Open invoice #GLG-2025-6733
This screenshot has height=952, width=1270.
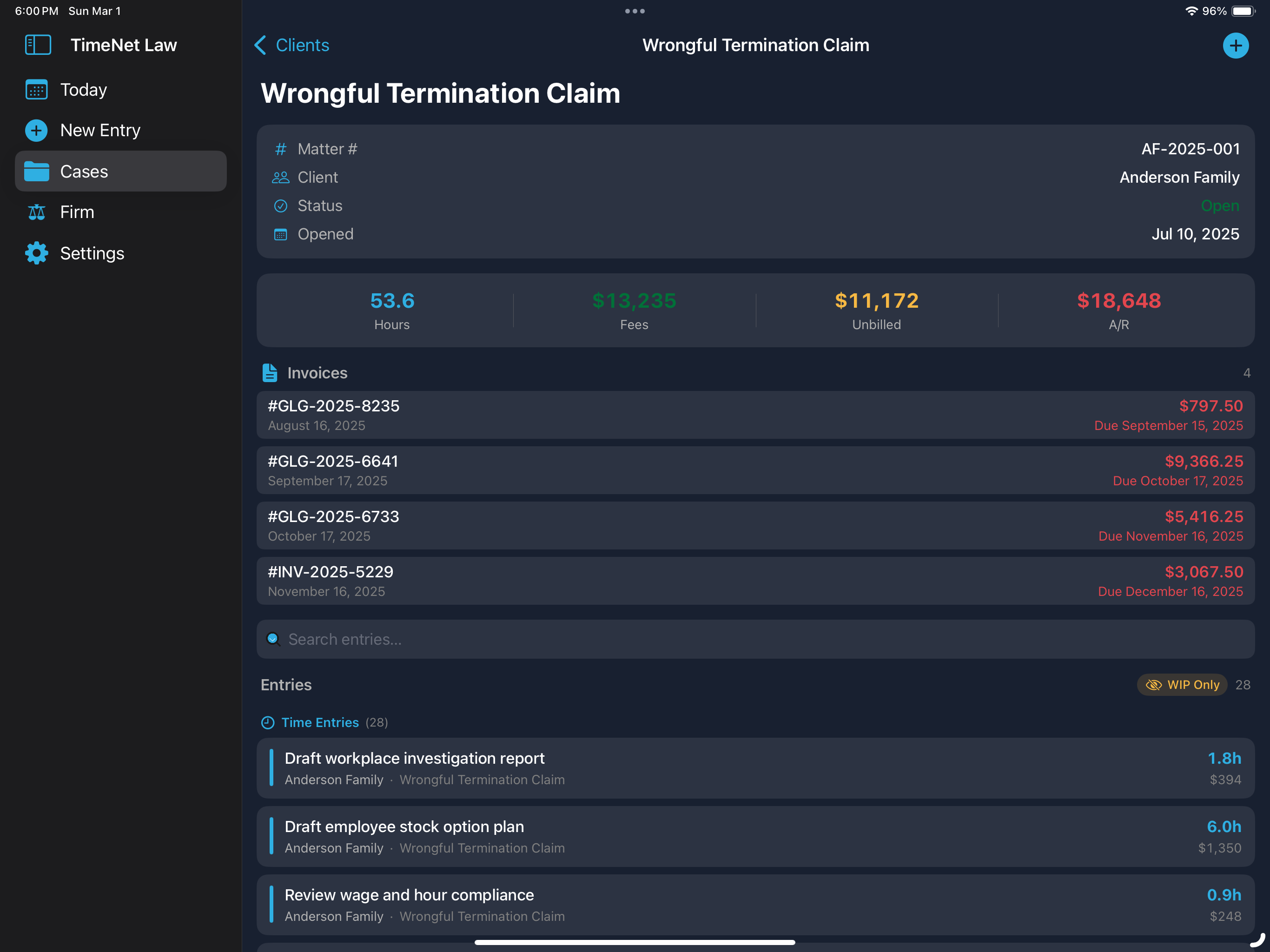tap(755, 525)
